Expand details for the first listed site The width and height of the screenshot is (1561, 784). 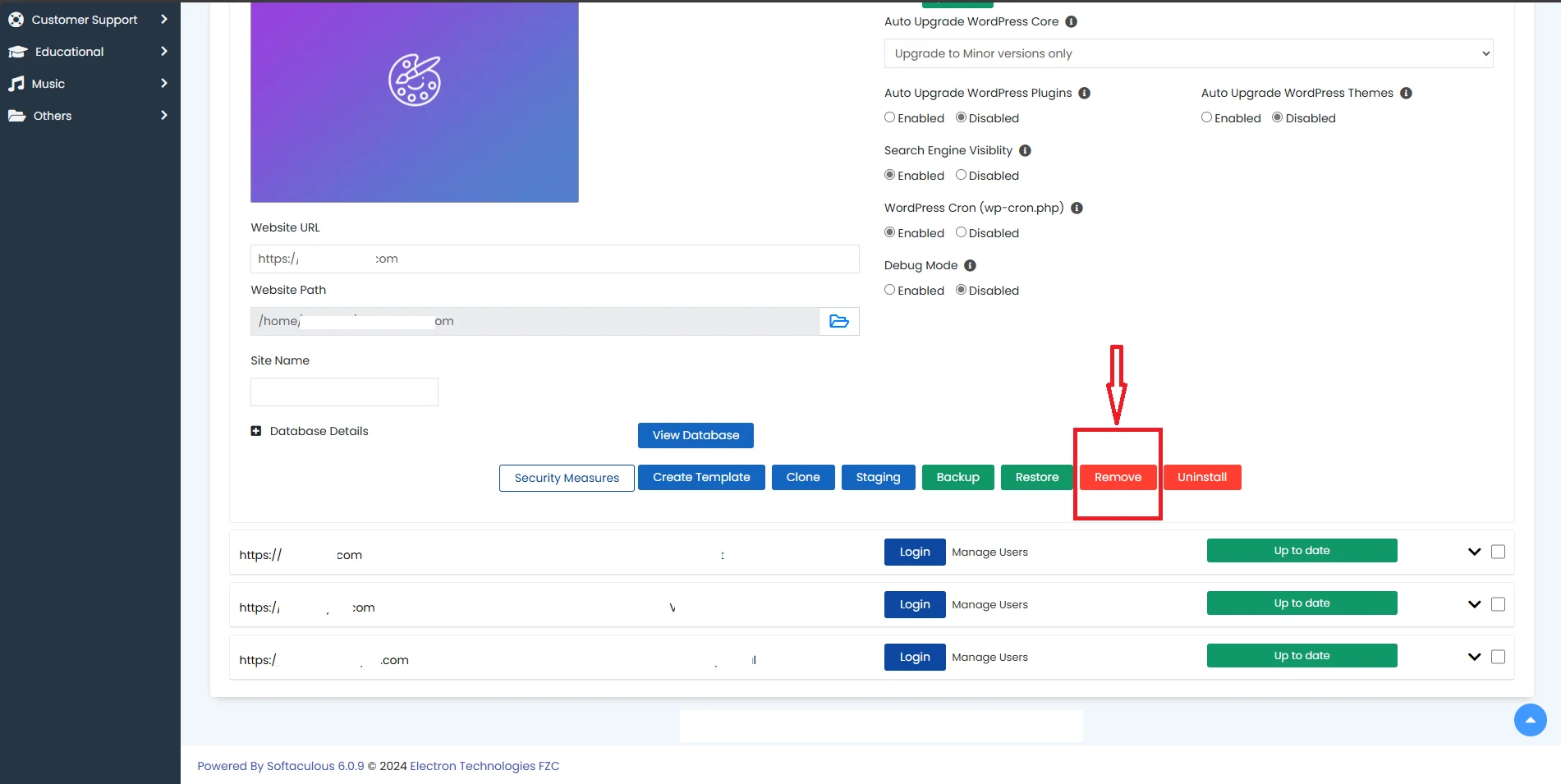1471,552
